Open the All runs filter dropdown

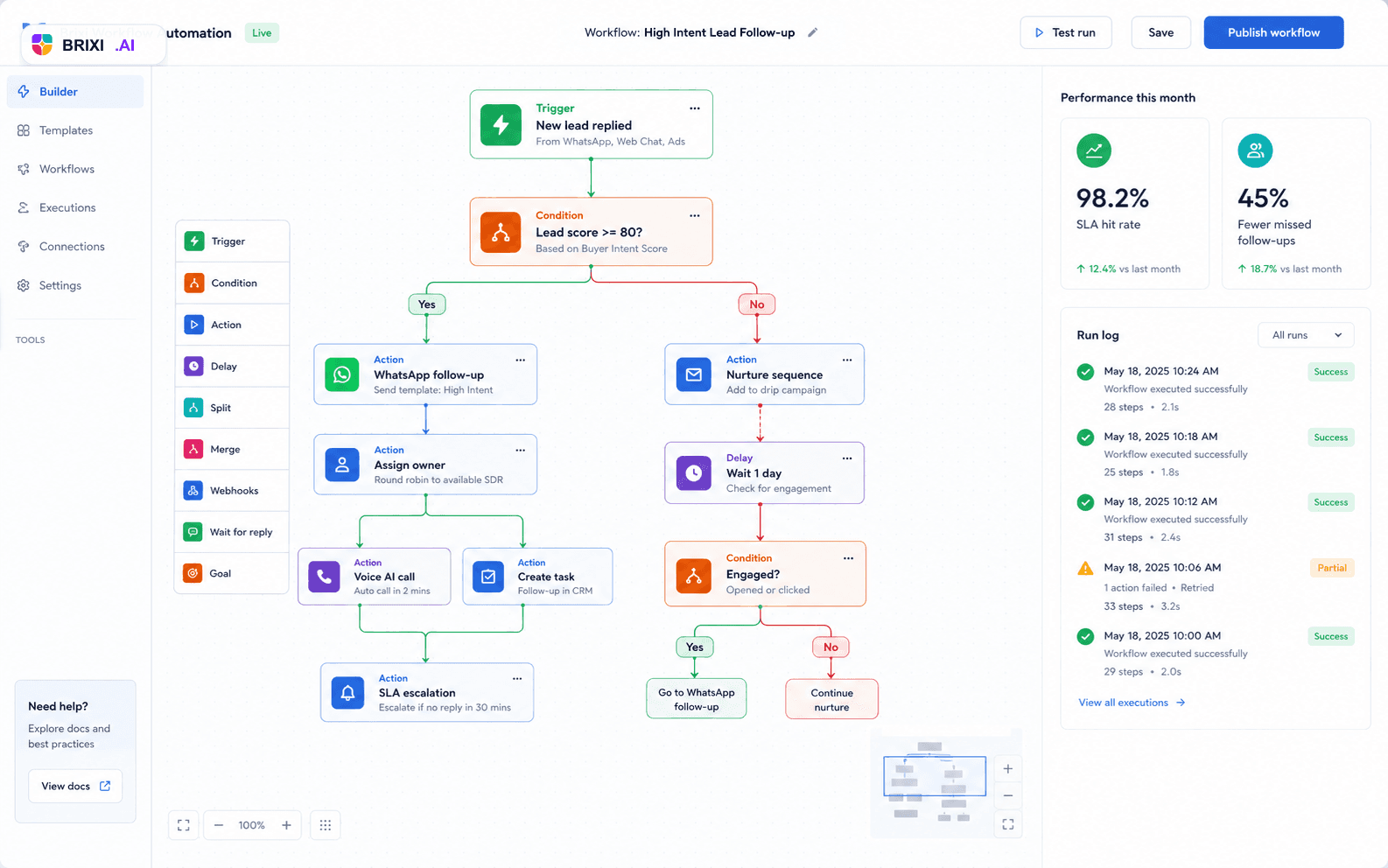tap(1306, 335)
